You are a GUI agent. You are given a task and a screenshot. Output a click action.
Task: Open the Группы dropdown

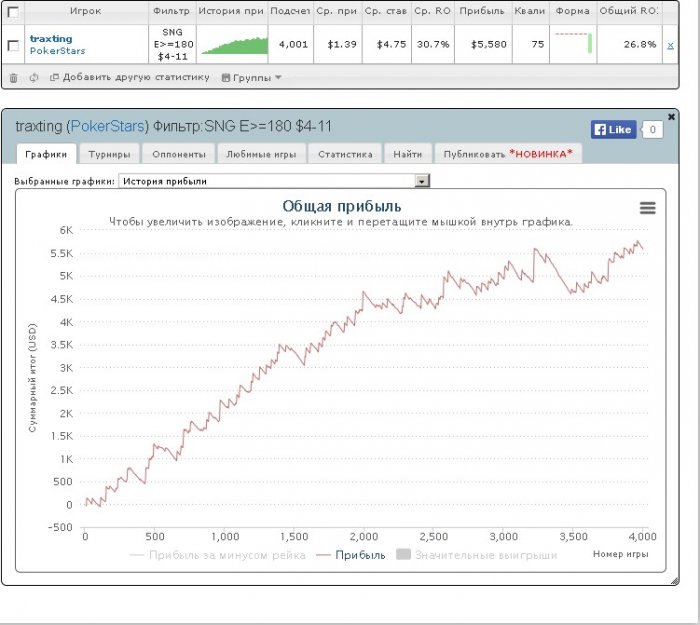coord(252,78)
